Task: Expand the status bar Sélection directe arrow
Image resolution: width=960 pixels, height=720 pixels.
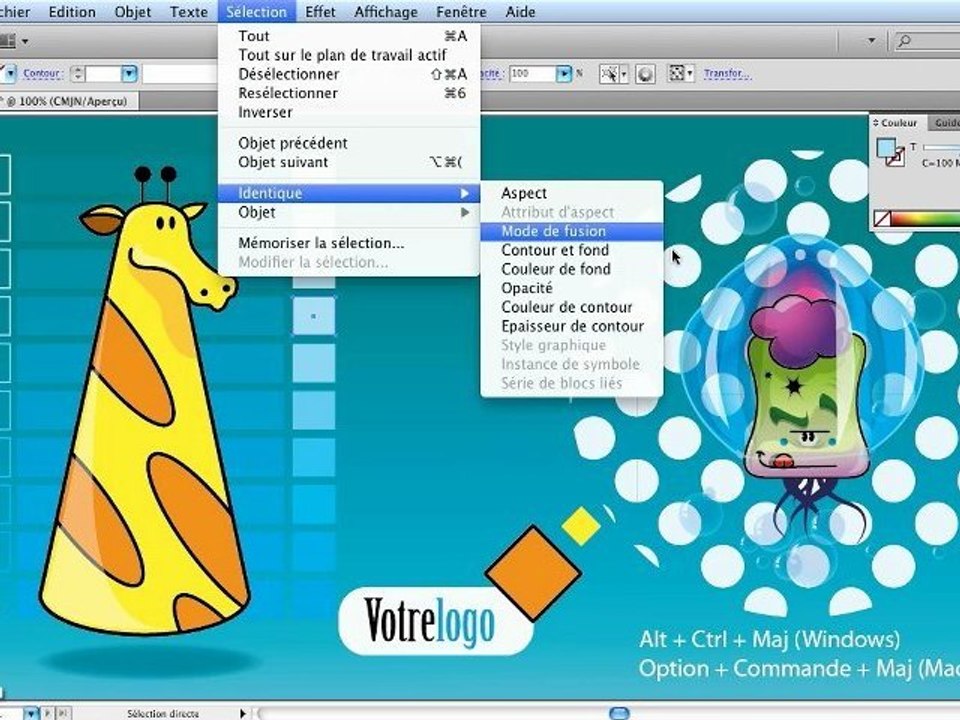Action: (243, 713)
